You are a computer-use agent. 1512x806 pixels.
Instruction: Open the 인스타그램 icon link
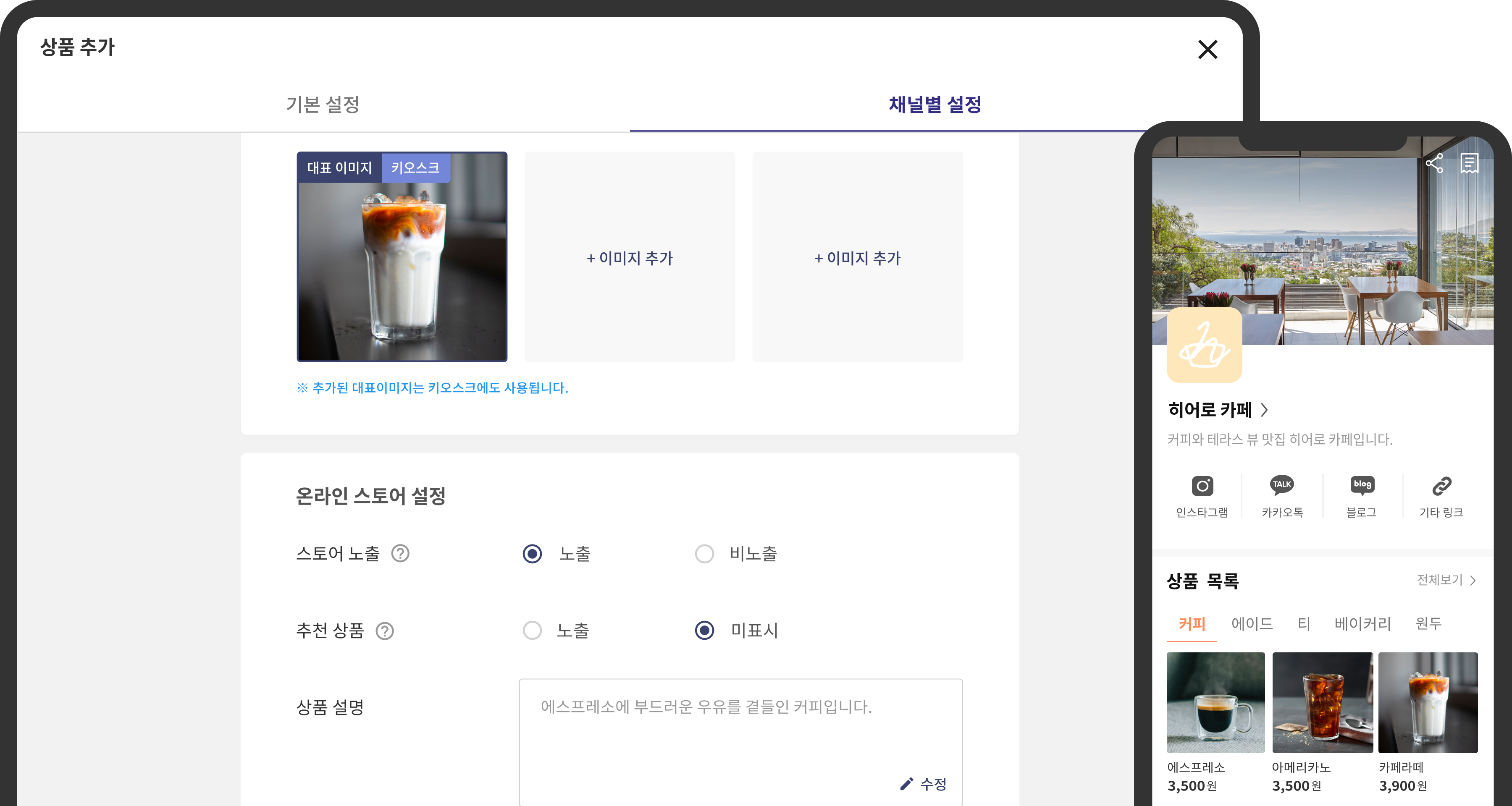pos(1202,486)
